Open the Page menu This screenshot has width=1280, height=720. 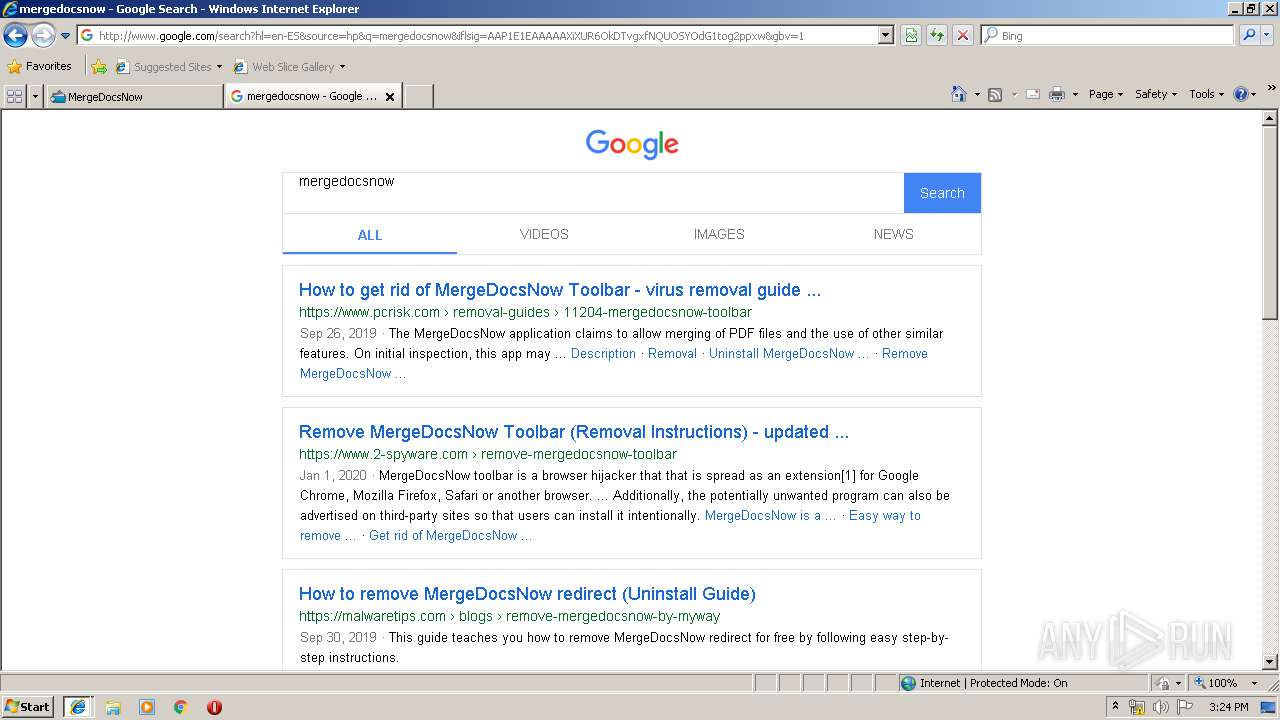point(1105,94)
